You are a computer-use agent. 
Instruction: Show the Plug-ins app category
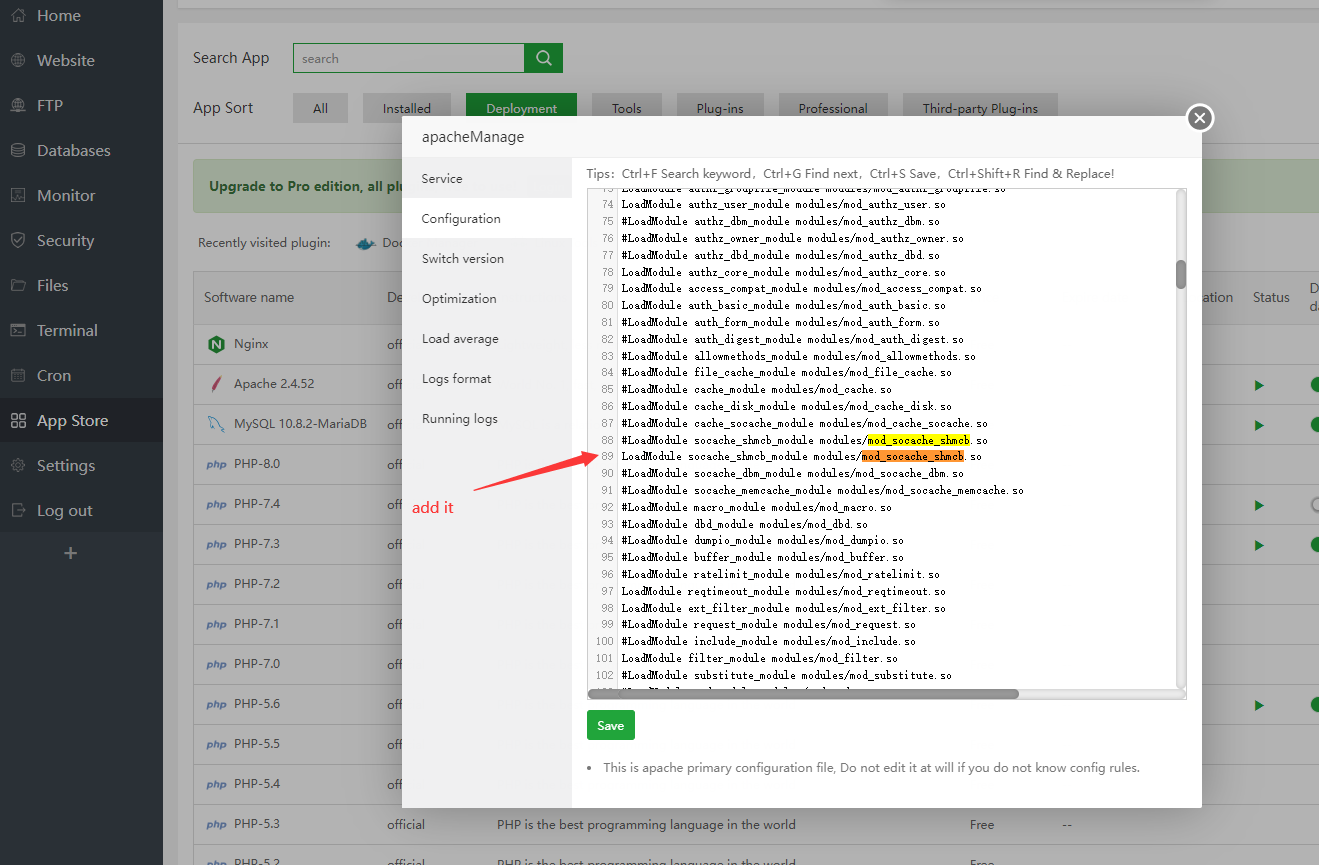[718, 108]
